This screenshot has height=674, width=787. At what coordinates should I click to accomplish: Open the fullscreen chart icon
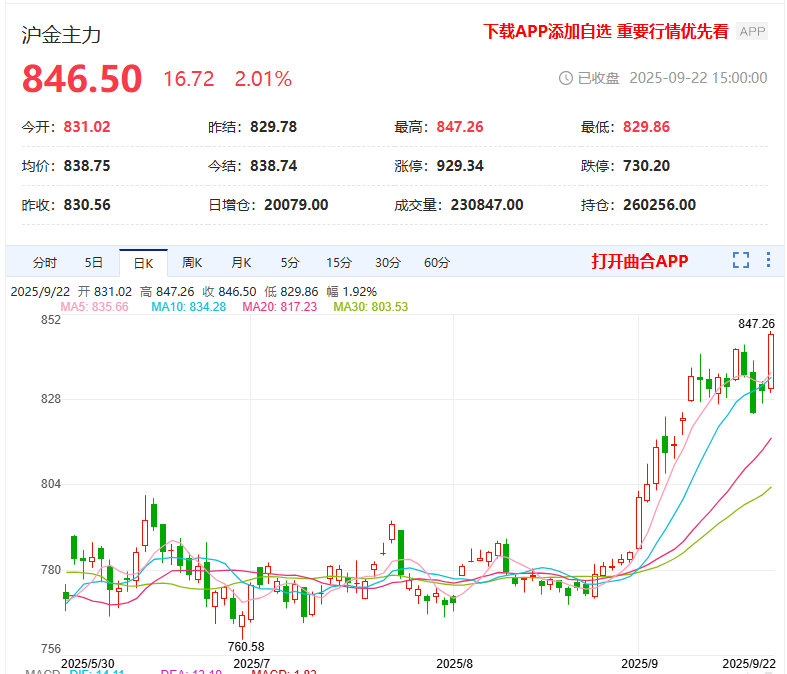coord(740,260)
